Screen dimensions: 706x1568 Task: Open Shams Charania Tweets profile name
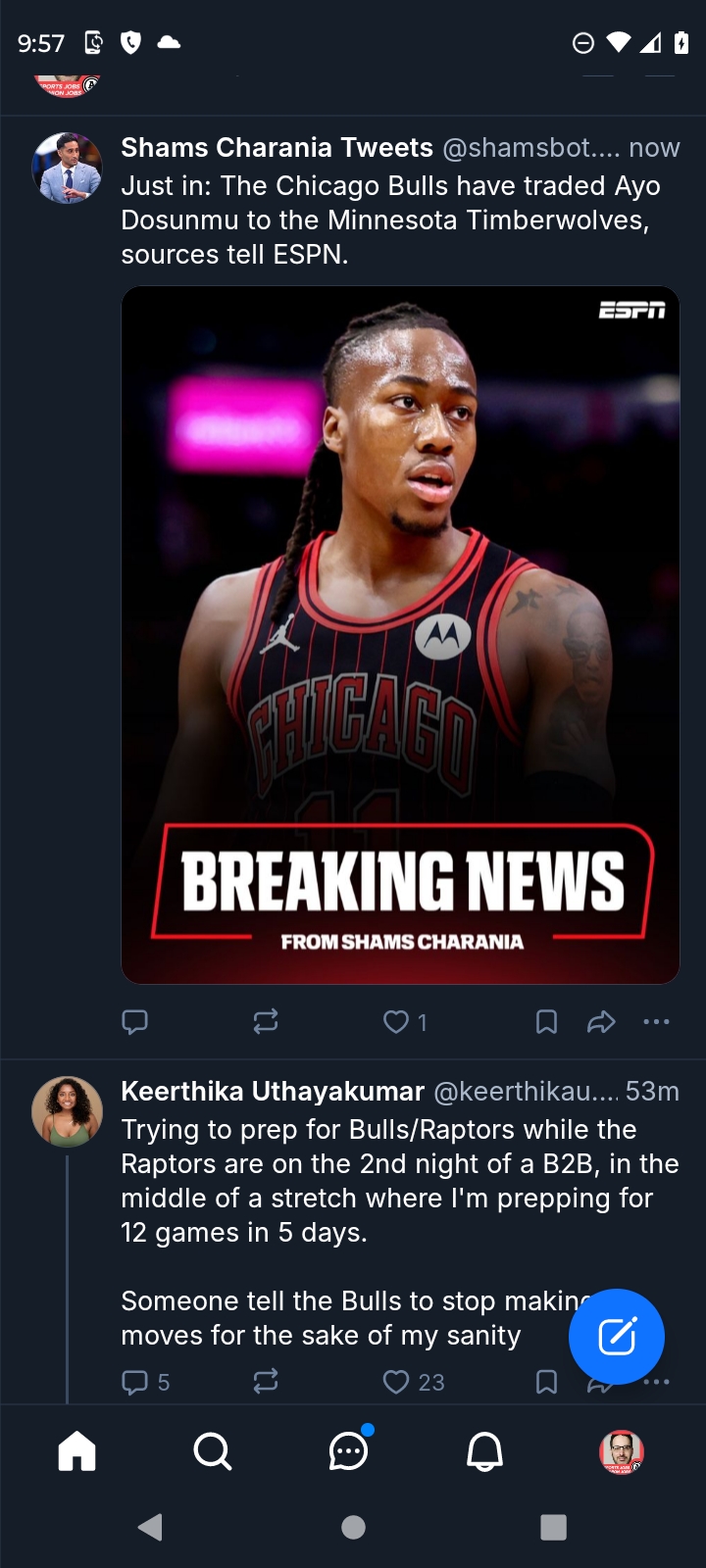tap(277, 148)
